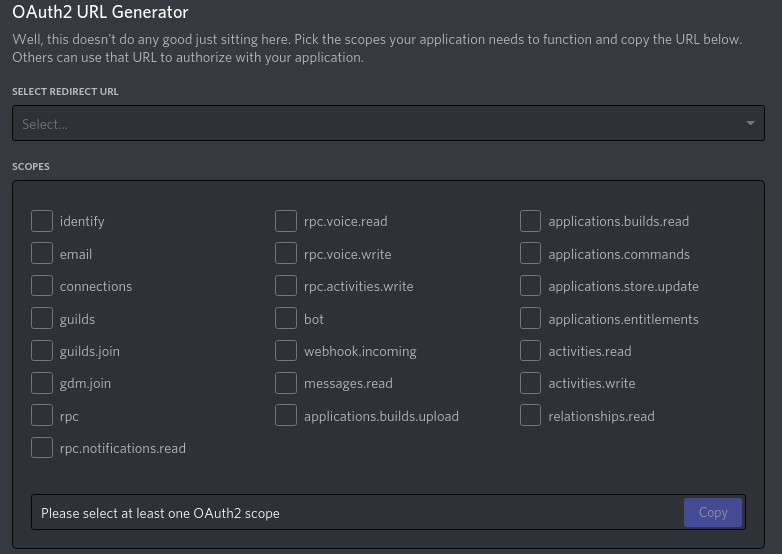Screen dimensions: 782x554
Task: Check the bot scope checkbox
Action: click(x=286, y=318)
